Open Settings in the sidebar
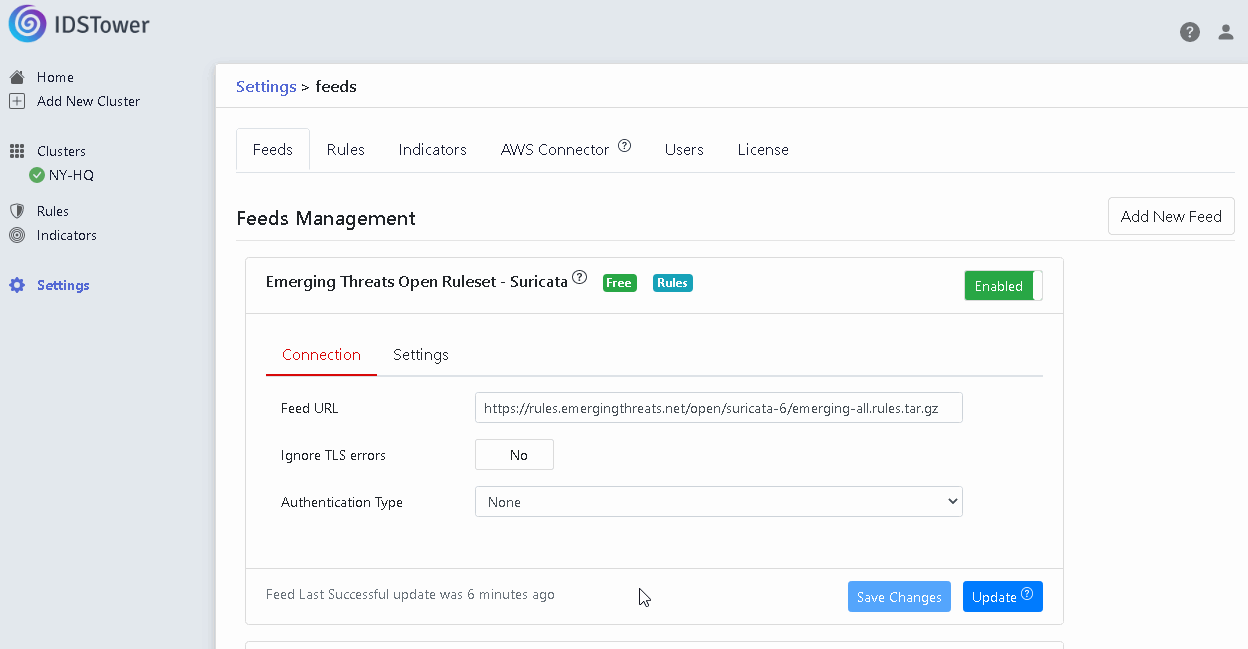This screenshot has height=649, width=1248. tap(63, 285)
